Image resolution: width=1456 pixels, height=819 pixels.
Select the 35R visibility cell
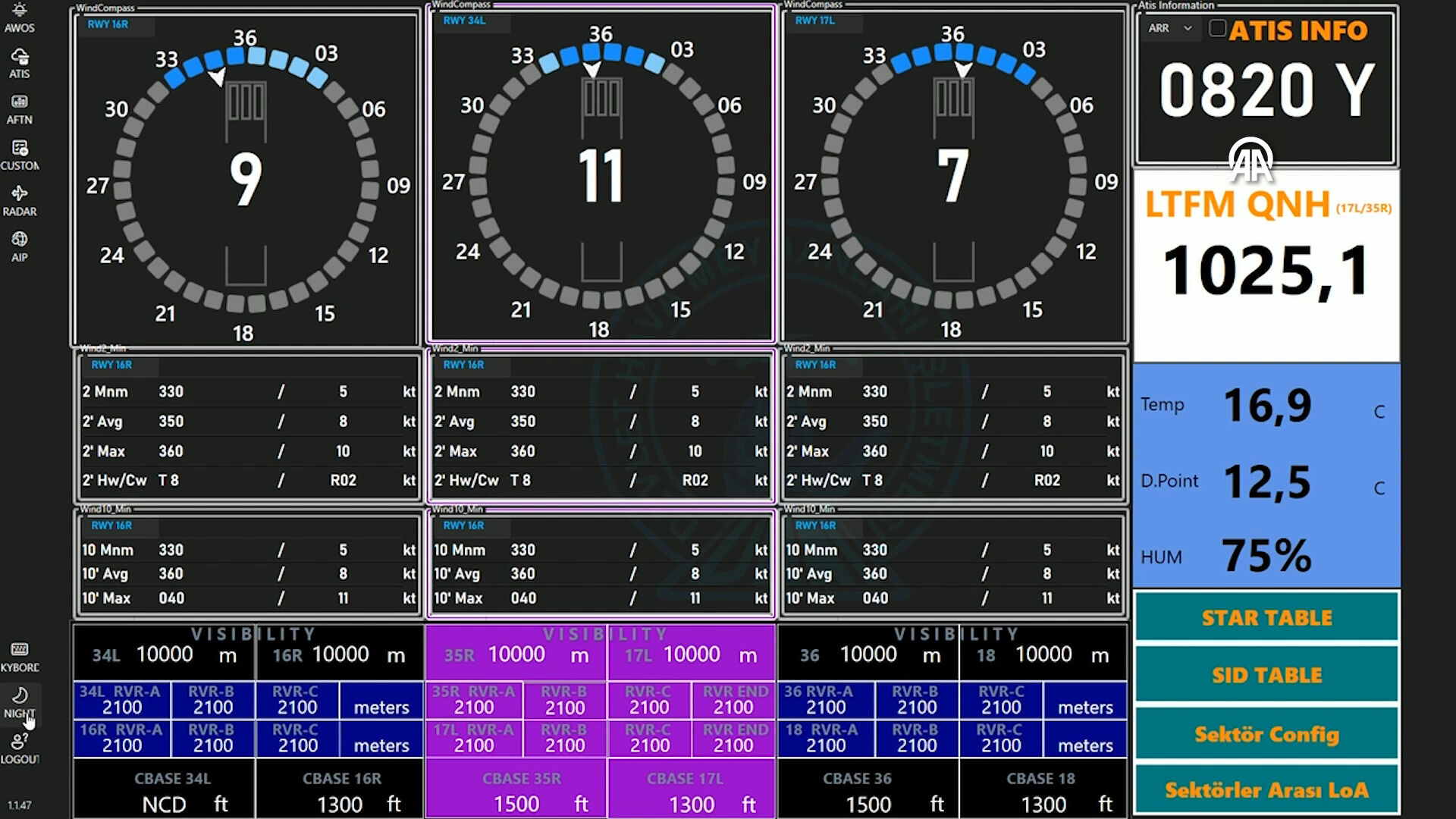[516, 655]
